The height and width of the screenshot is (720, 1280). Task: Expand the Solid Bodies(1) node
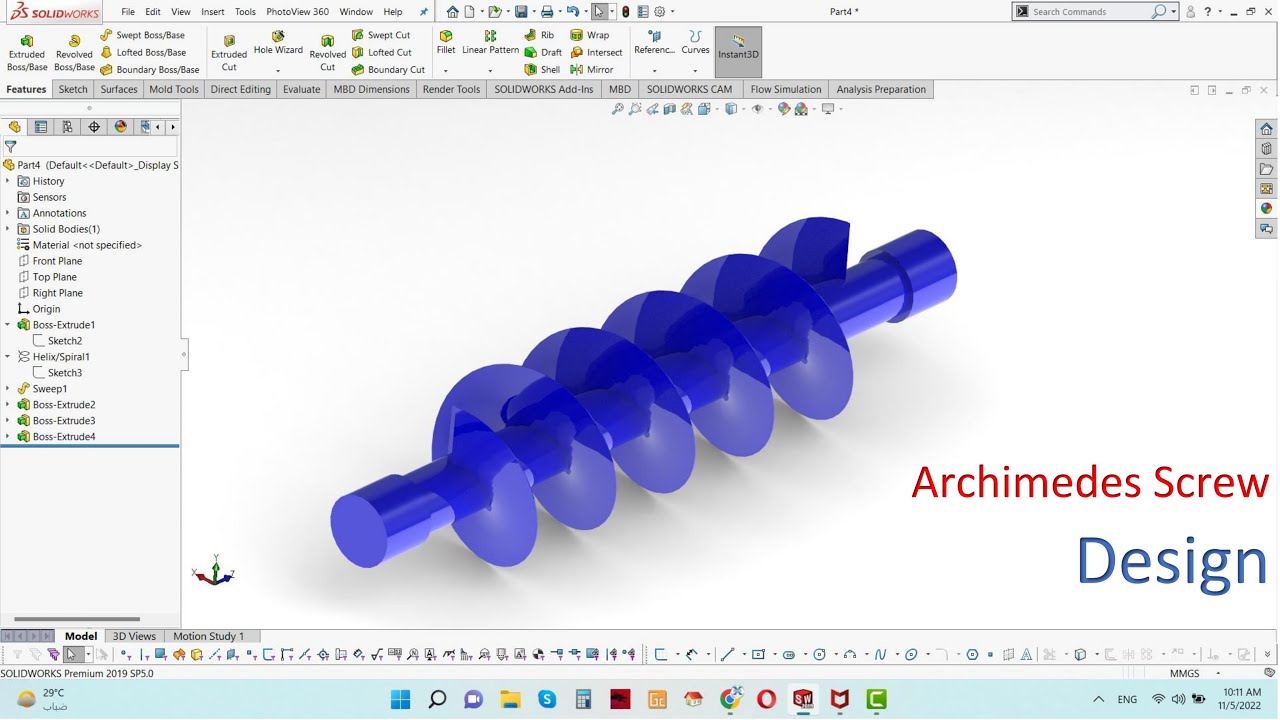pyautogui.click(x=8, y=229)
